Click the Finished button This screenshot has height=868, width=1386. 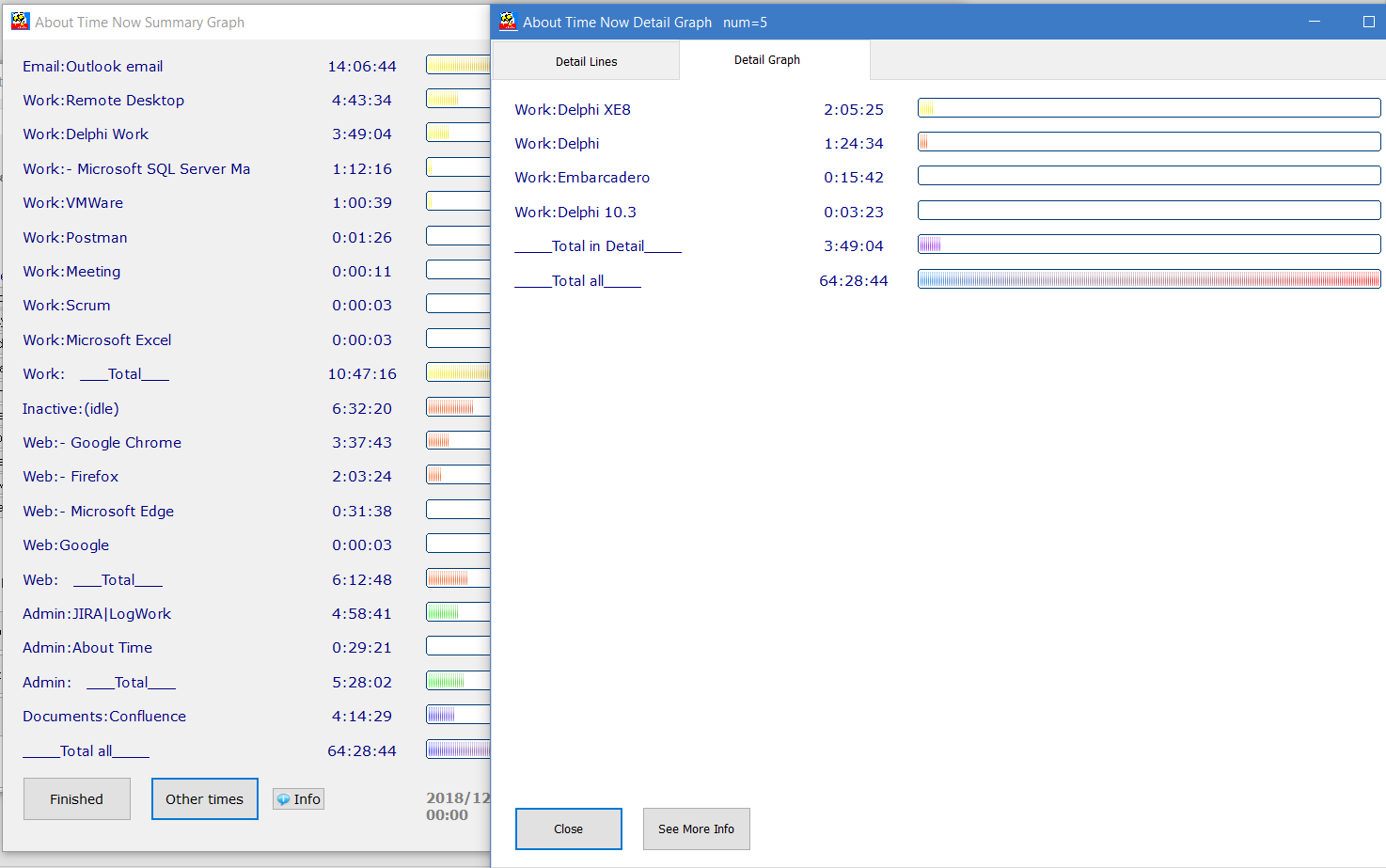click(77, 799)
